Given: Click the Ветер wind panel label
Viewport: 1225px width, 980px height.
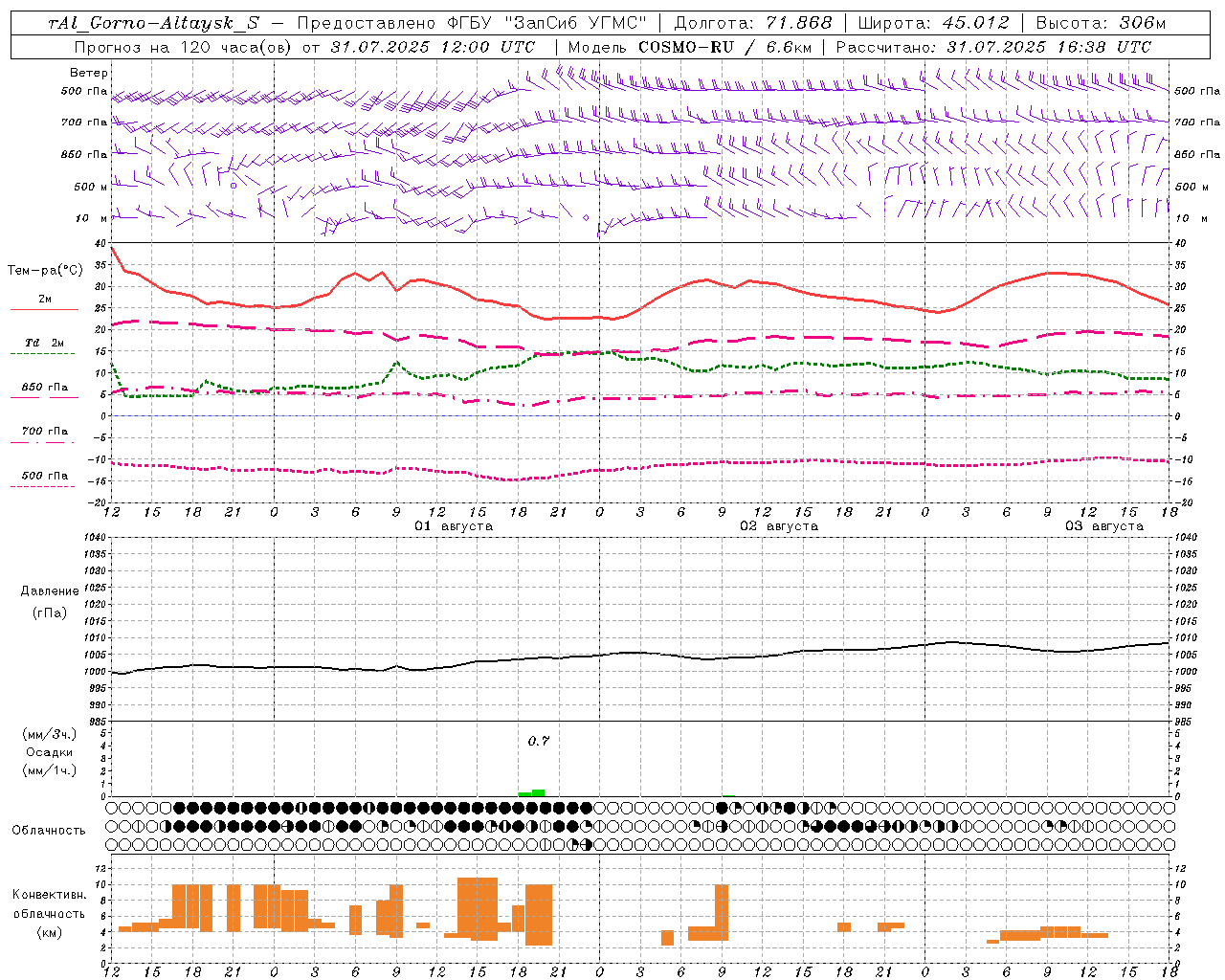Looking at the screenshot, I should click(89, 73).
